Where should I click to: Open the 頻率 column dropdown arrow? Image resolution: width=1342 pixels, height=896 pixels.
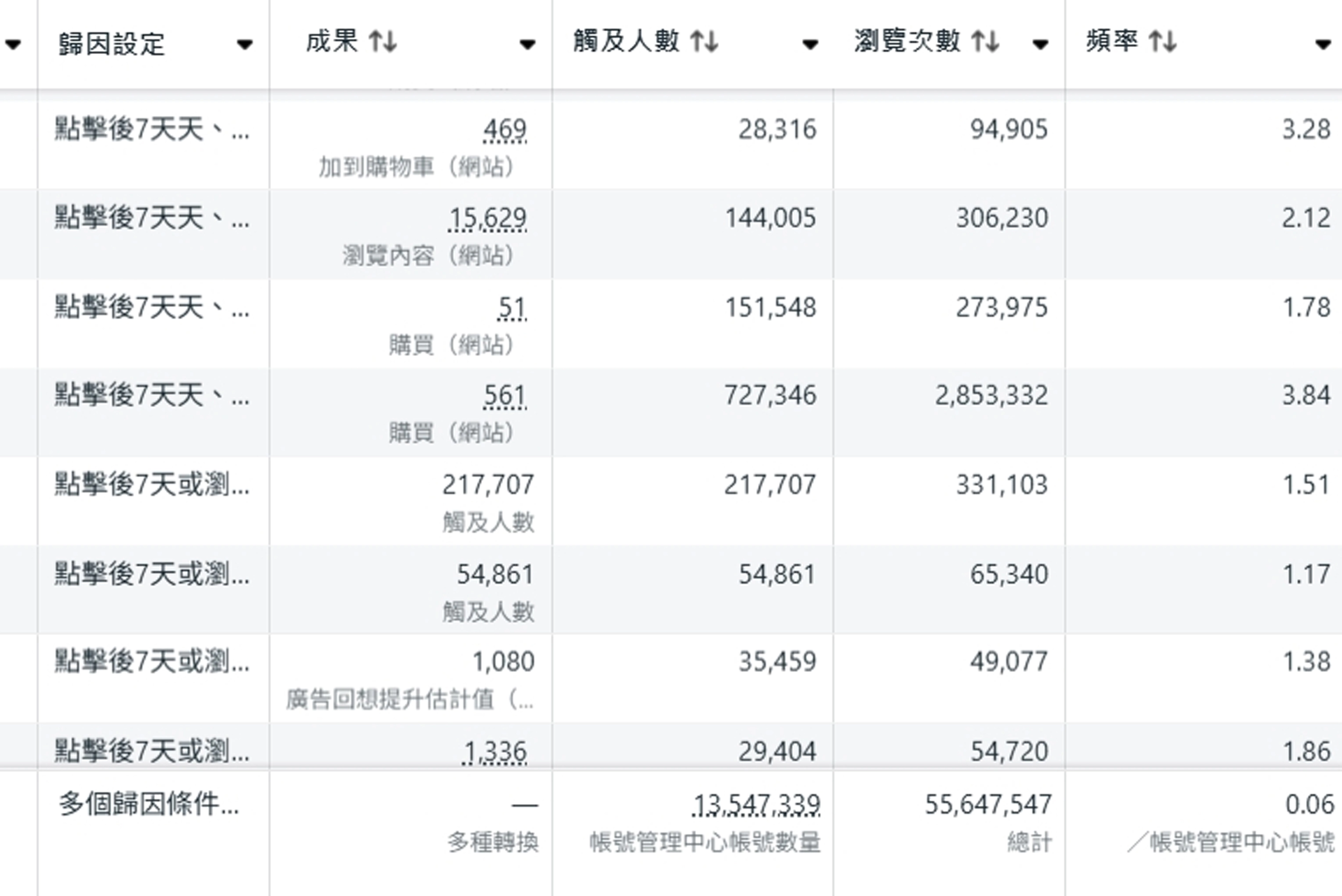coord(1323,44)
